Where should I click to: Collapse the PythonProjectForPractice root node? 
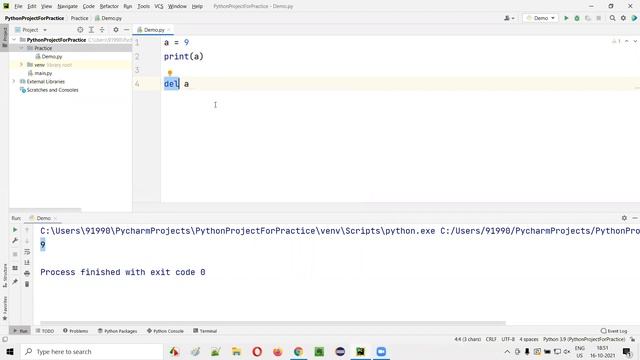14,40
